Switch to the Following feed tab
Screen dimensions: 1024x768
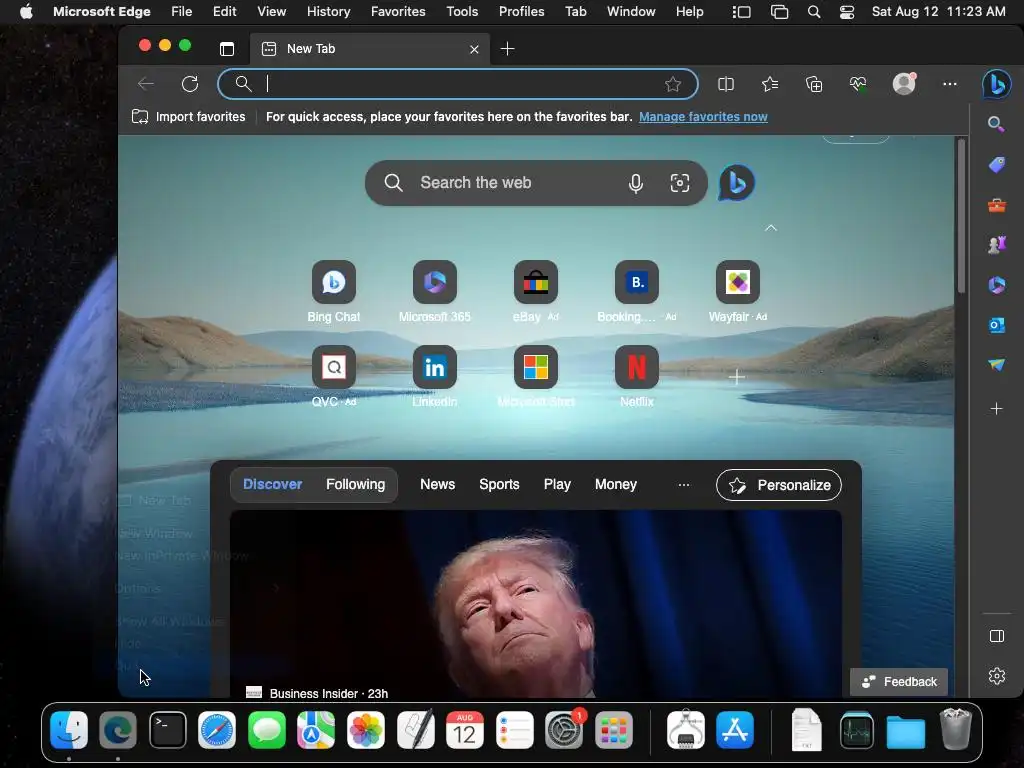(355, 485)
